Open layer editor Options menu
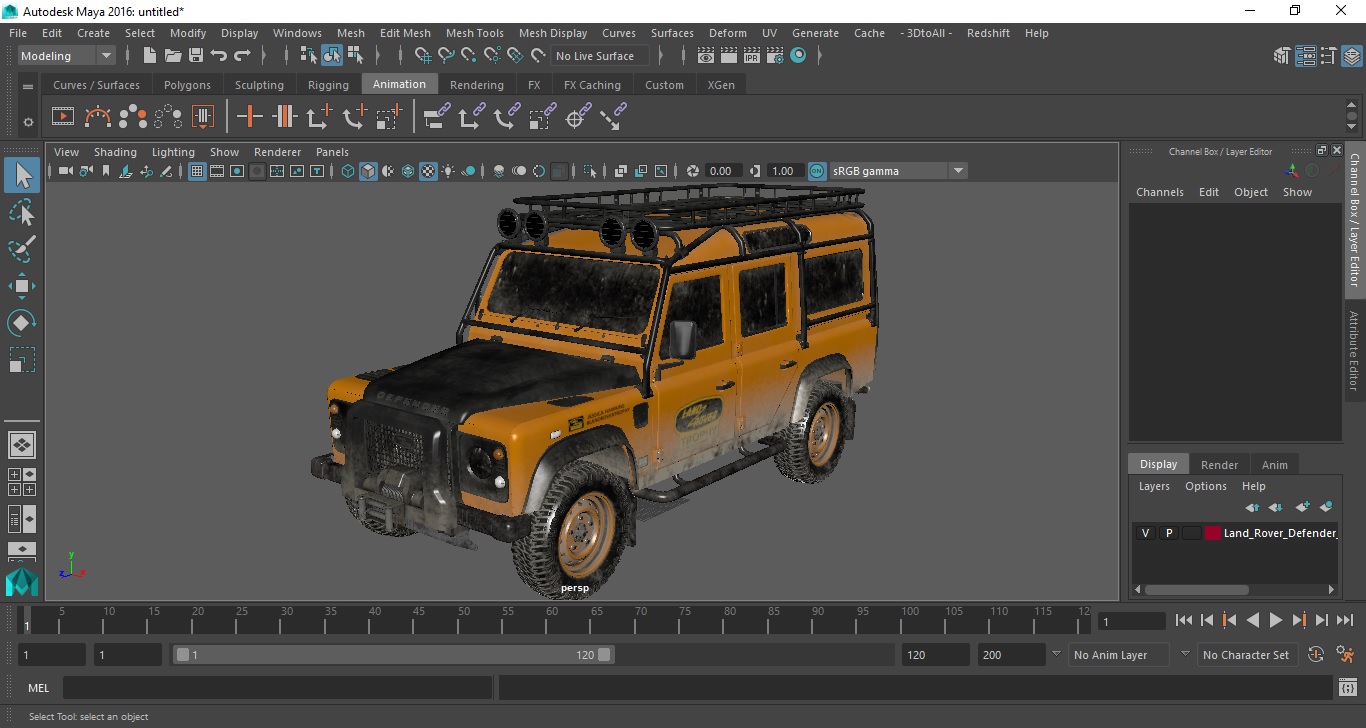Viewport: 1366px width, 728px height. [x=1205, y=486]
